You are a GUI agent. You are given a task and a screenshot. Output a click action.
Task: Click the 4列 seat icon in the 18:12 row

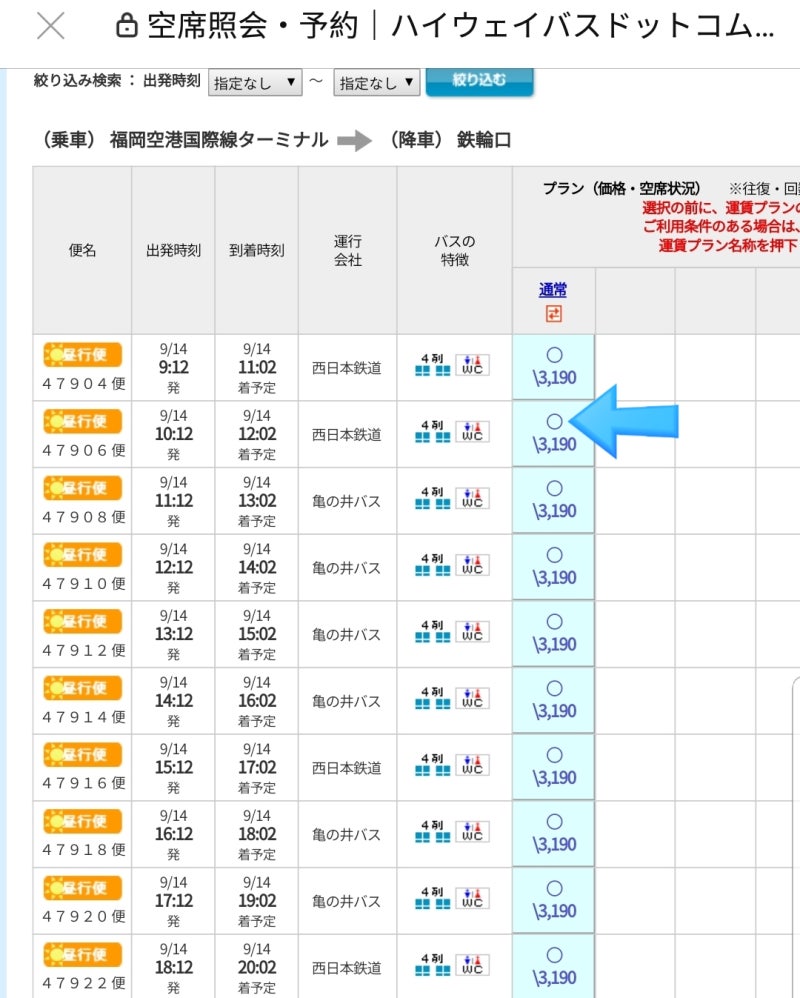coord(433,965)
